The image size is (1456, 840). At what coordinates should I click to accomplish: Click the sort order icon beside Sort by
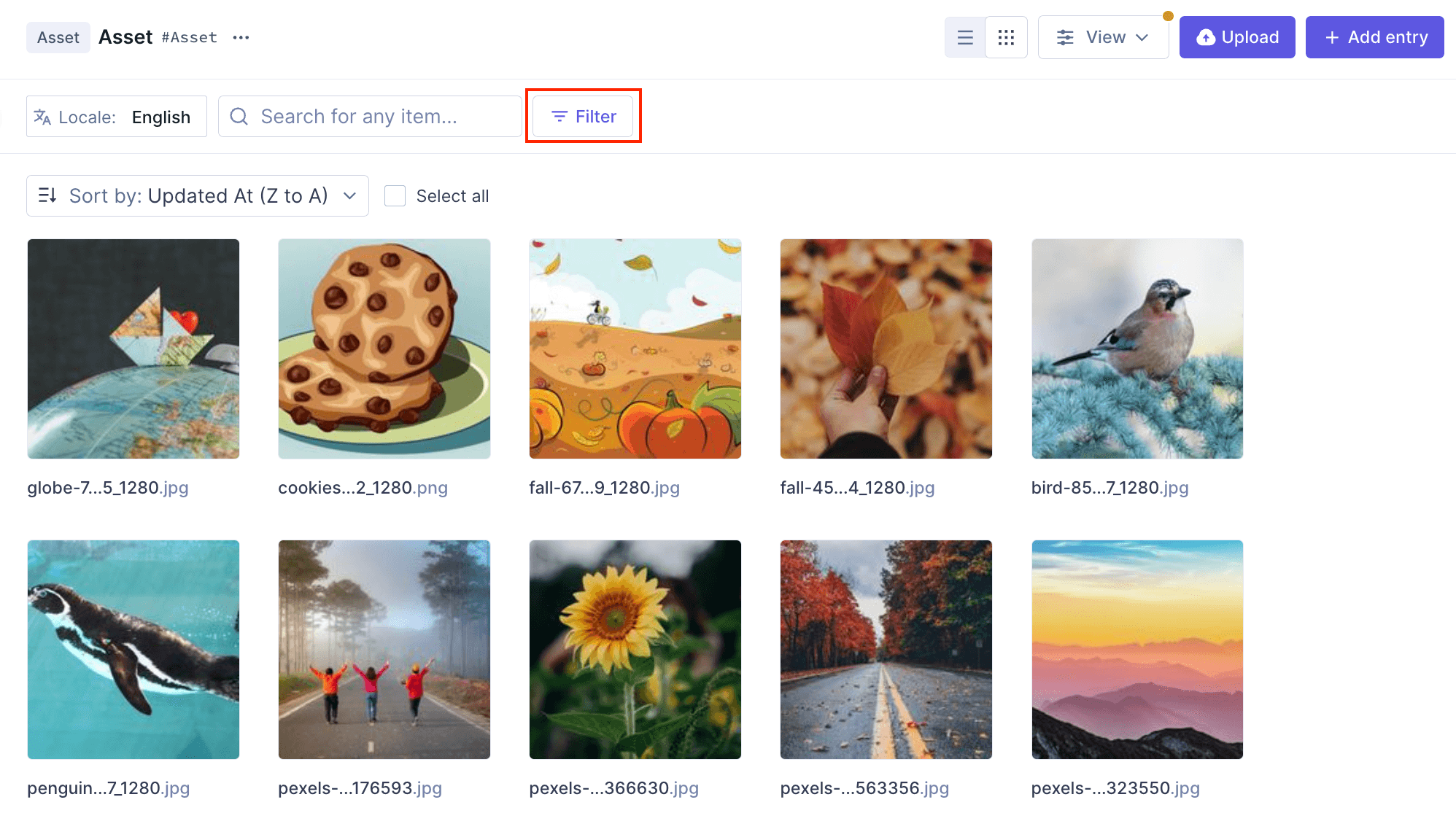[47, 195]
